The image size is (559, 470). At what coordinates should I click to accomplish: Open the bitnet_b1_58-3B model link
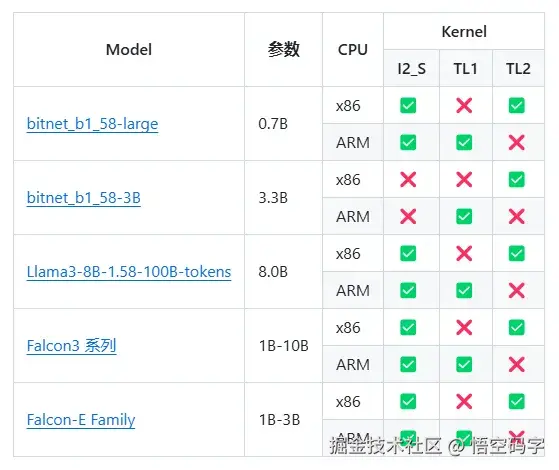(x=84, y=198)
